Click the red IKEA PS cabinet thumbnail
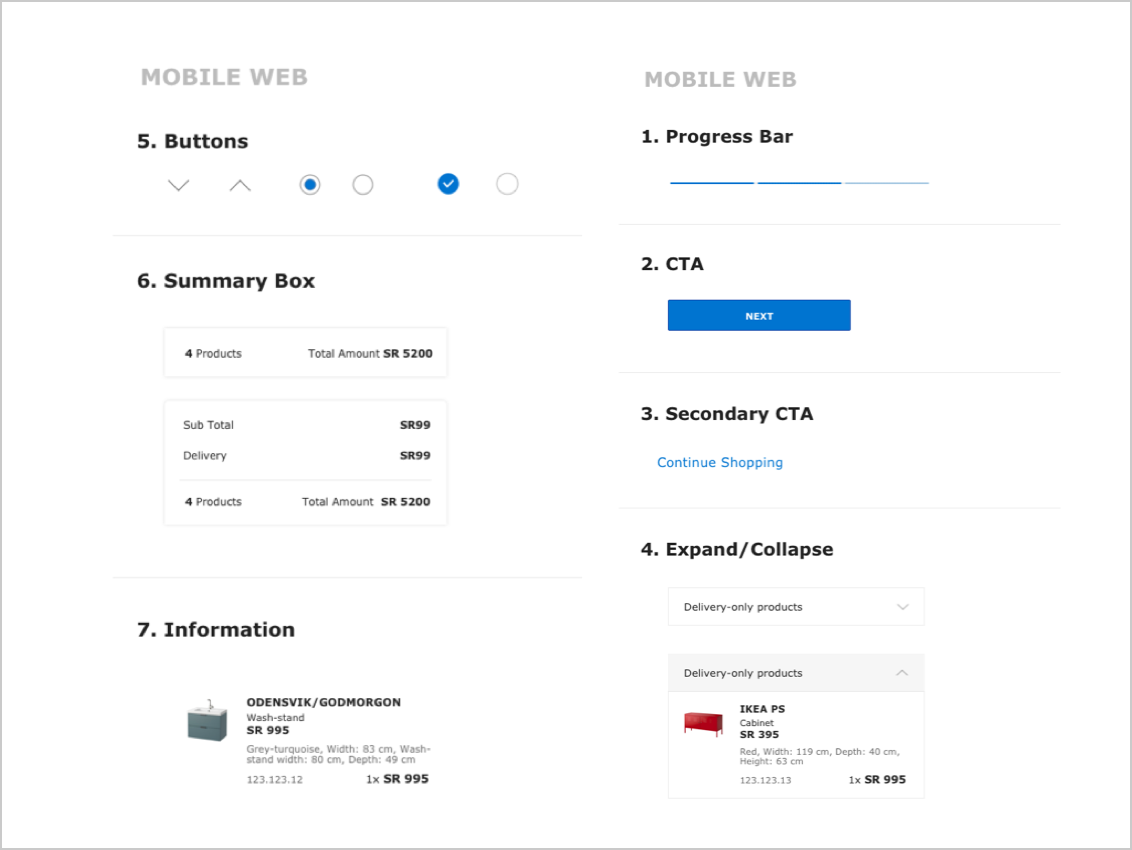This screenshot has height=850, width=1132. coord(703,725)
